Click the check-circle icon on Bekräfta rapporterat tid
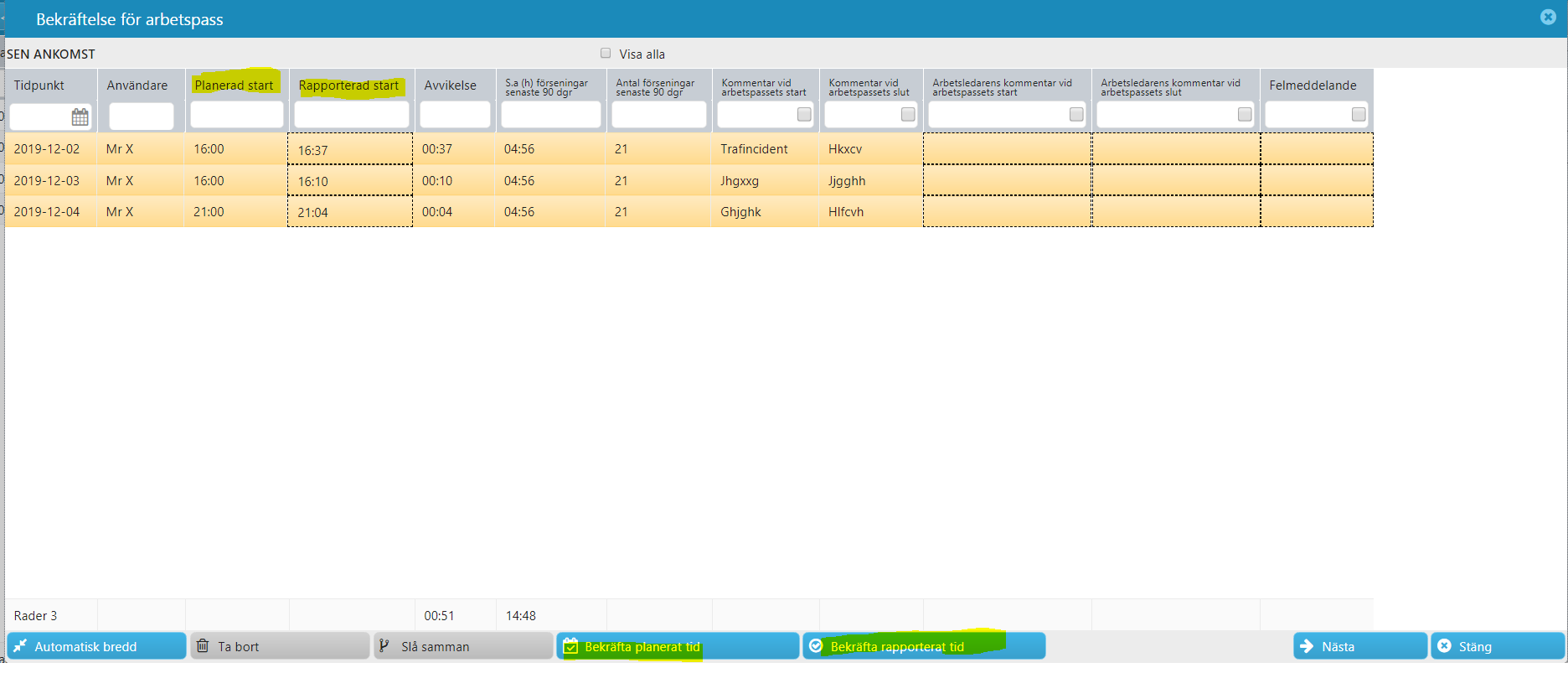The image size is (1568, 673). coord(816,646)
